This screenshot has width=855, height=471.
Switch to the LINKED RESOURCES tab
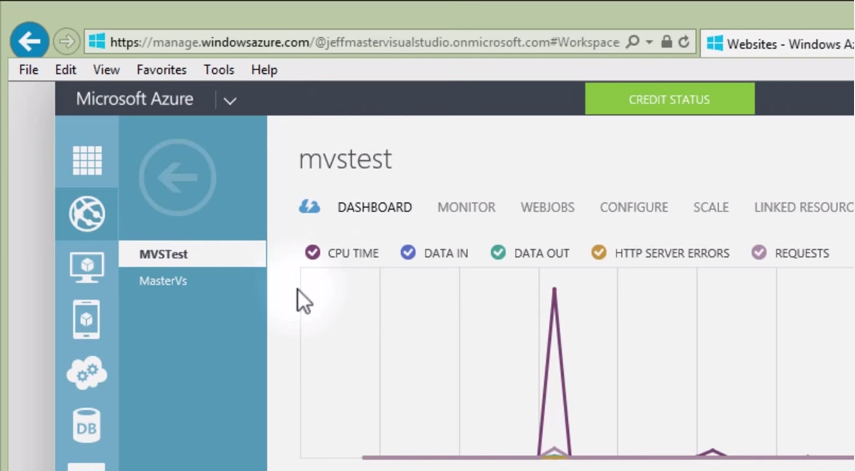click(804, 207)
